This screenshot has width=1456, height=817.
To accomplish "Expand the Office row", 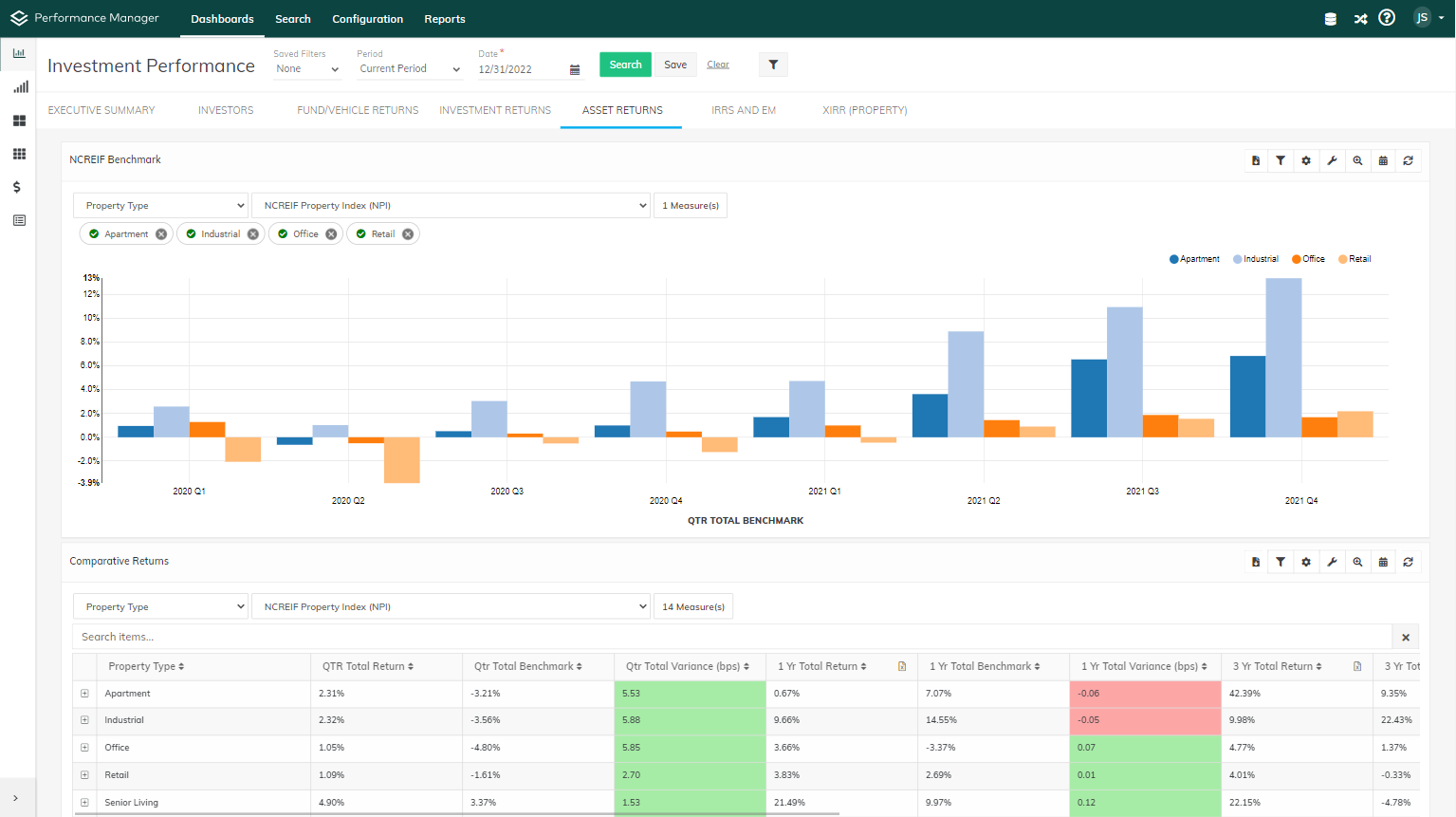I will tap(84, 748).
